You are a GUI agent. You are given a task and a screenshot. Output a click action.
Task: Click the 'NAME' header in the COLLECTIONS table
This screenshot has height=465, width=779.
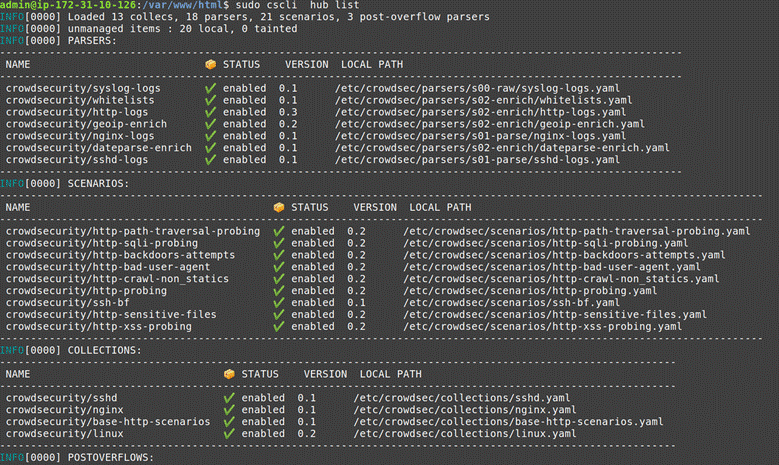[x=18, y=374]
